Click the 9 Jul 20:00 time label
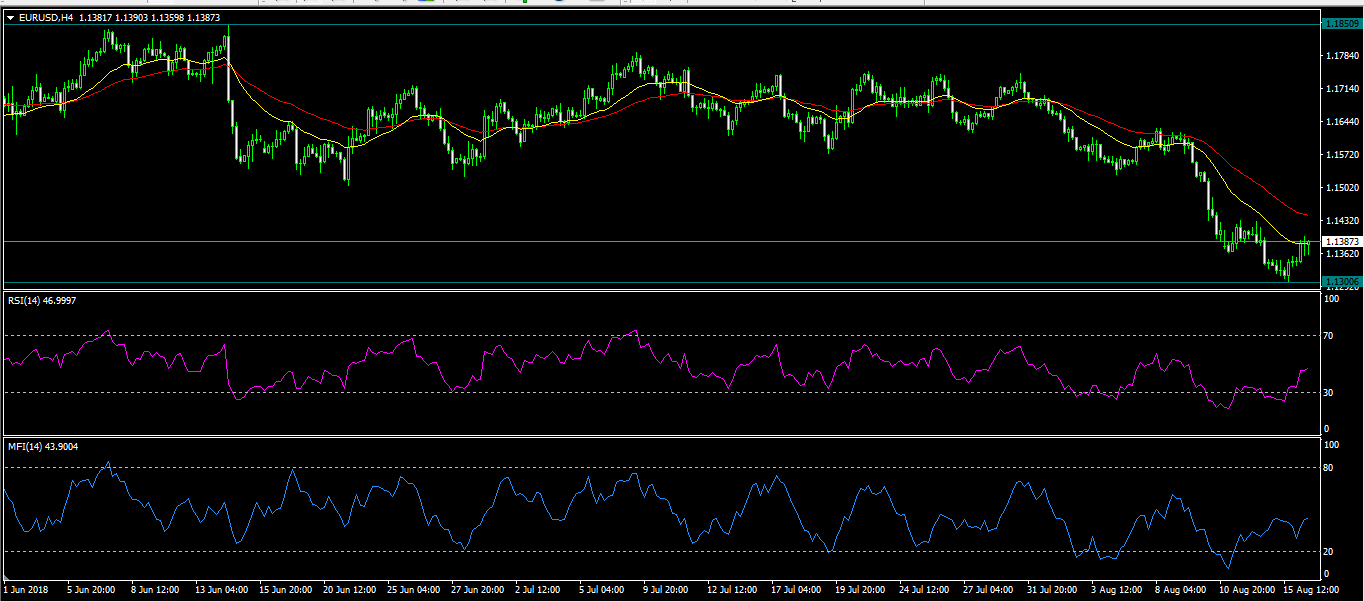Image resolution: width=1364 pixels, height=602 pixels. tap(668, 590)
